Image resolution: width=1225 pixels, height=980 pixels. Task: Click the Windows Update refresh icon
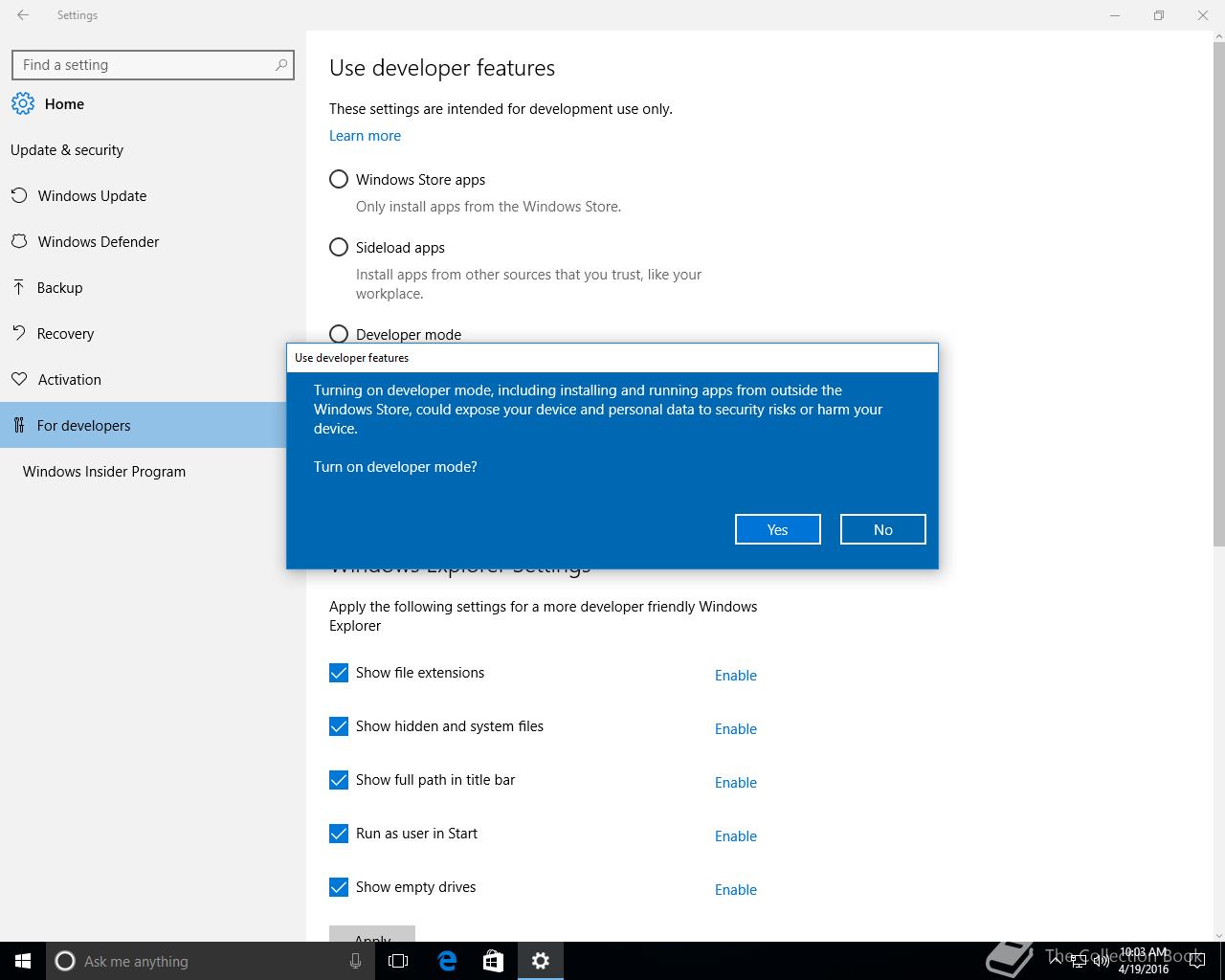pyautogui.click(x=18, y=195)
